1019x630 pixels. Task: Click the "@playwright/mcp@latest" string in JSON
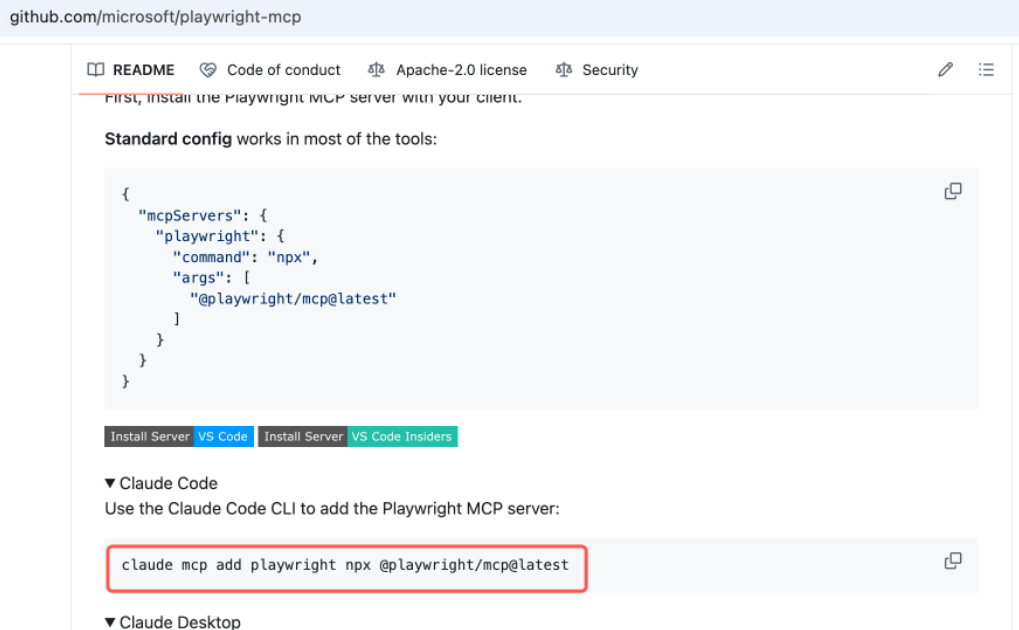click(292, 298)
